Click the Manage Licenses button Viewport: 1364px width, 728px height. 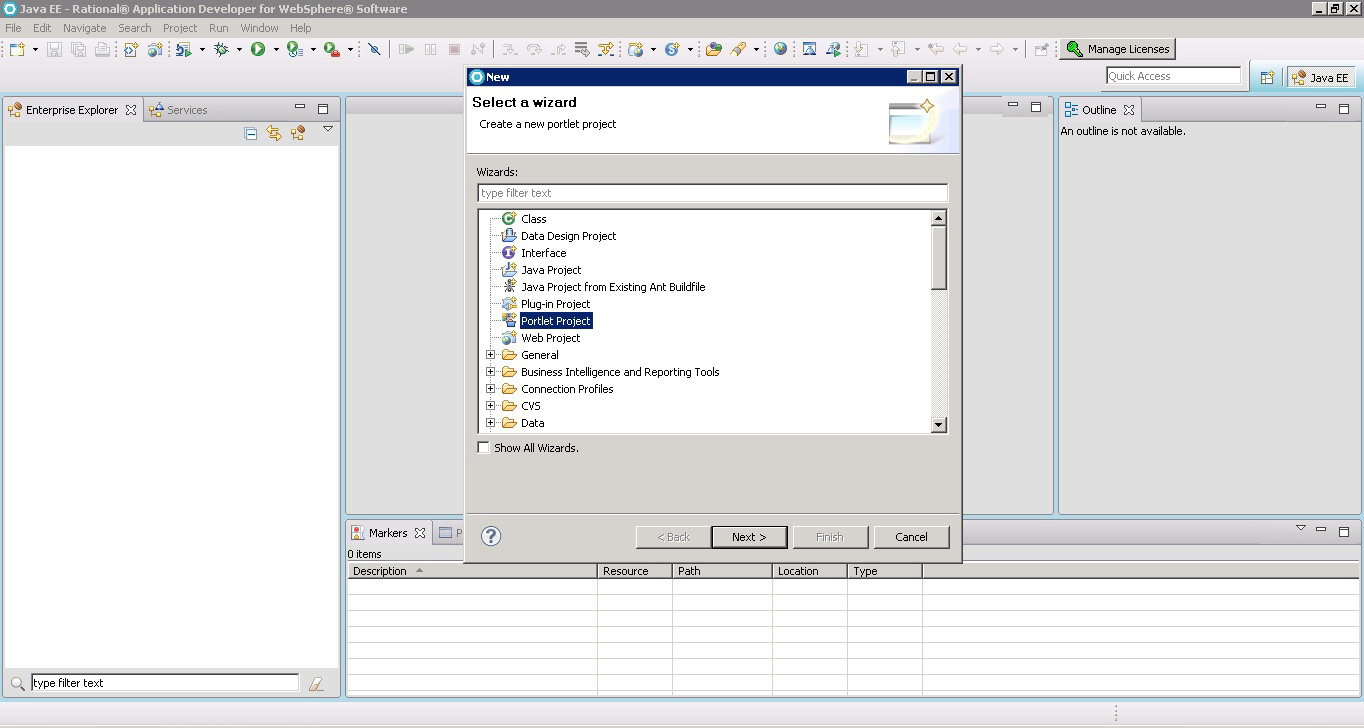click(x=1117, y=49)
